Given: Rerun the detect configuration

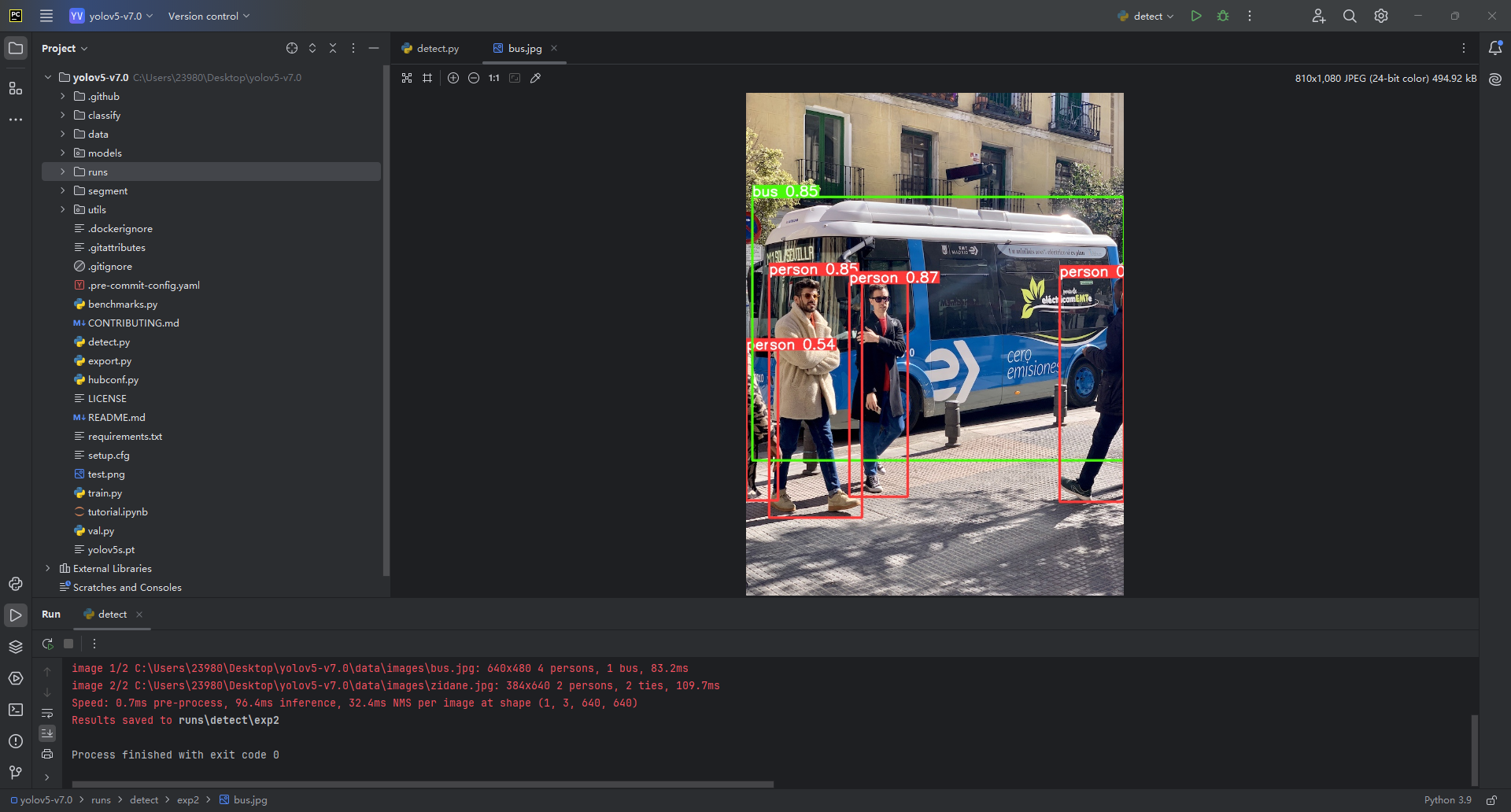Looking at the screenshot, I should pyautogui.click(x=48, y=644).
